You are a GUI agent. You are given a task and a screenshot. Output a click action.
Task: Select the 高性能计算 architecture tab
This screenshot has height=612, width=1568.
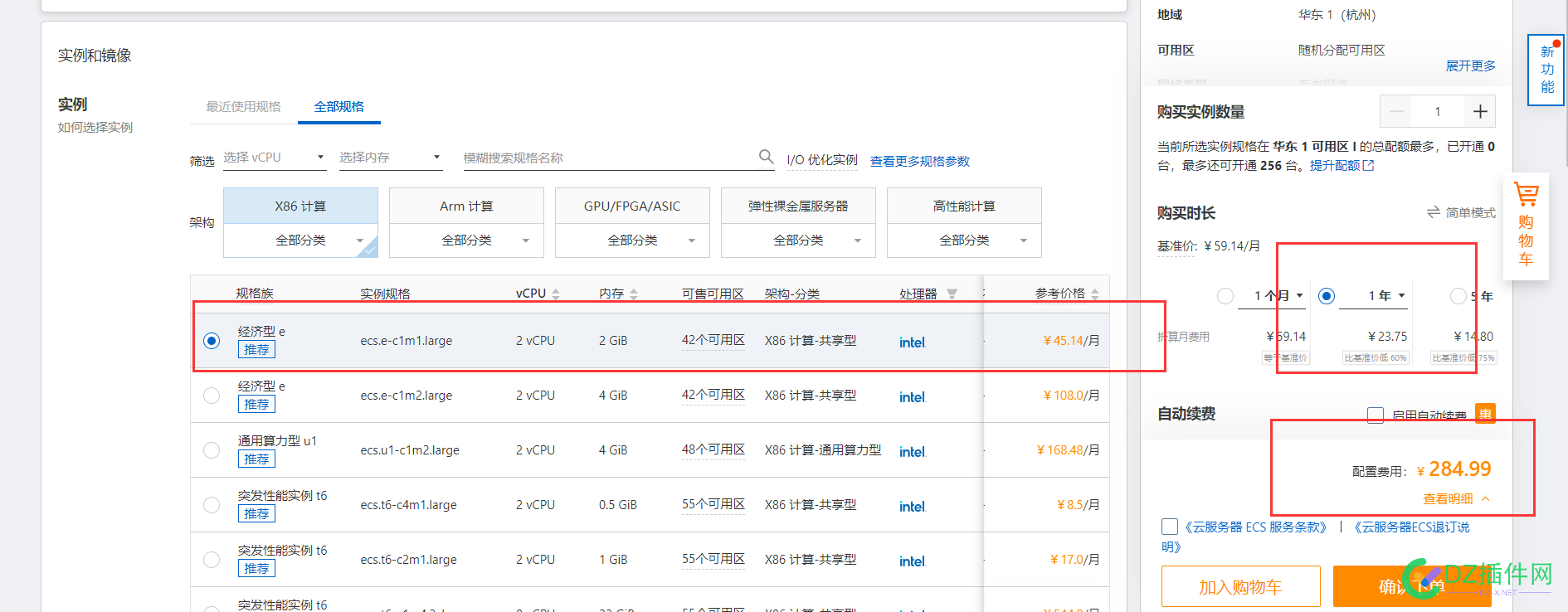pos(964,206)
